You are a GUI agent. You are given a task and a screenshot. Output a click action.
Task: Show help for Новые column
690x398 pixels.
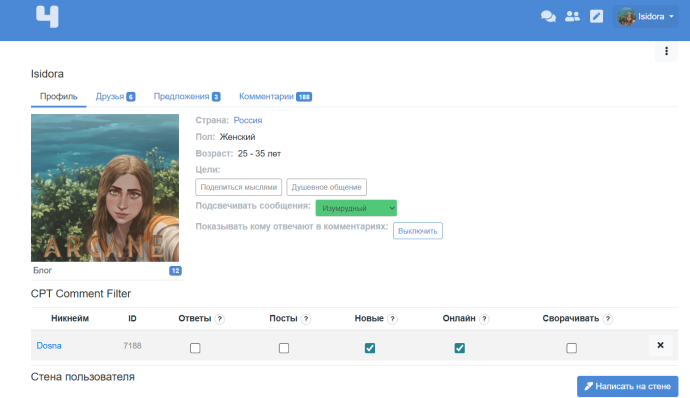pyautogui.click(x=392, y=319)
